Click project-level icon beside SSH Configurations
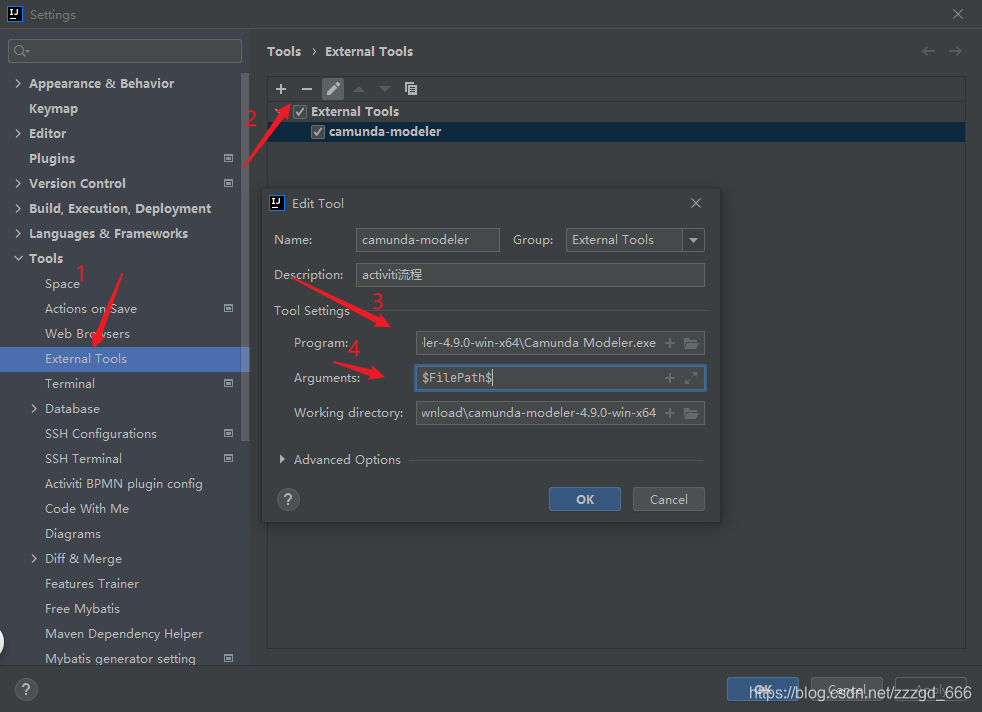The image size is (982, 712). point(229,433)
